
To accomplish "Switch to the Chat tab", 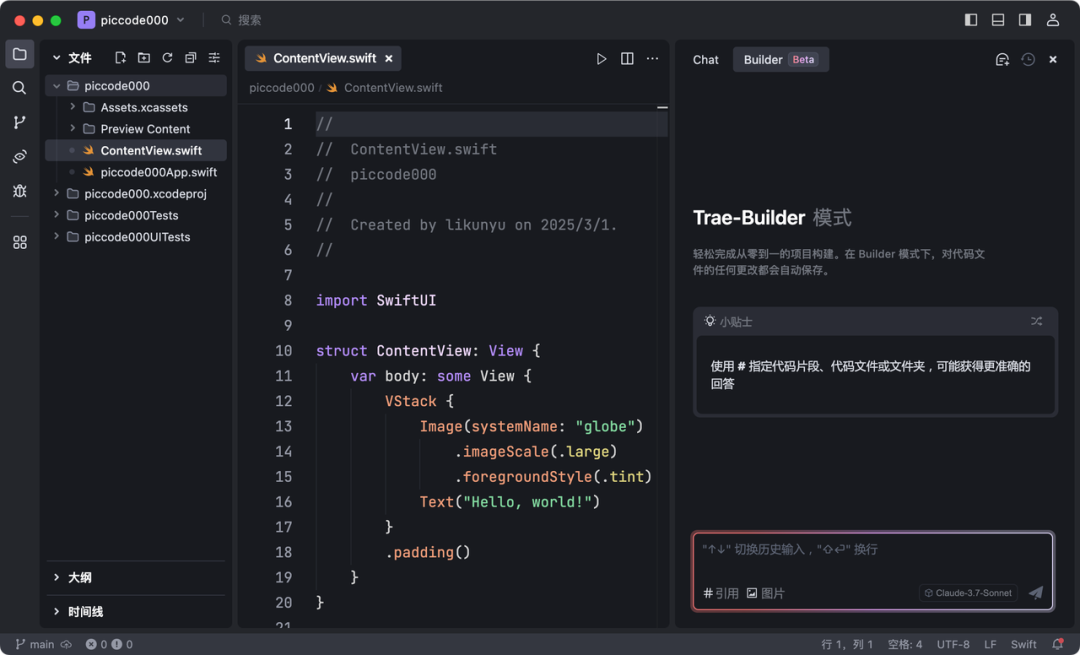I will coord(705,60).
